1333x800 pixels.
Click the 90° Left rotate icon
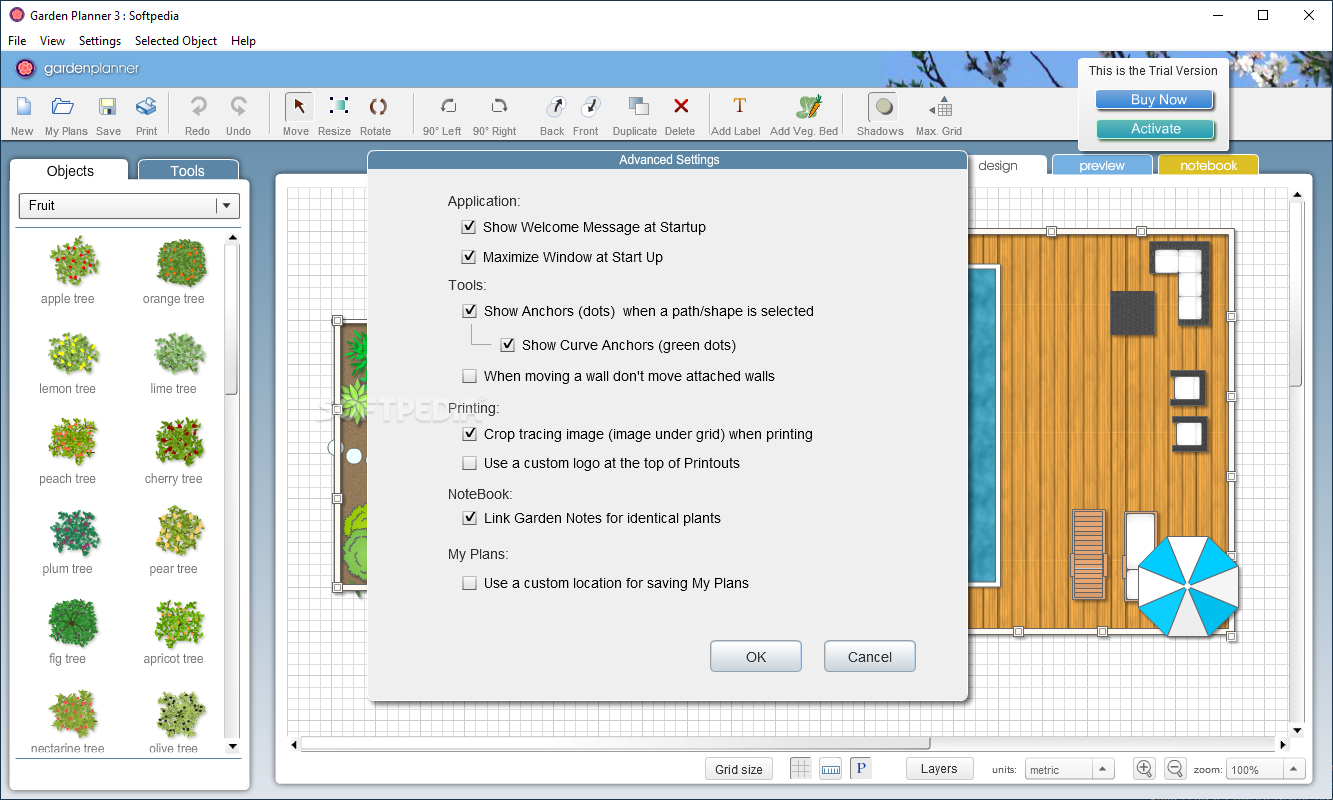point(448,107)
